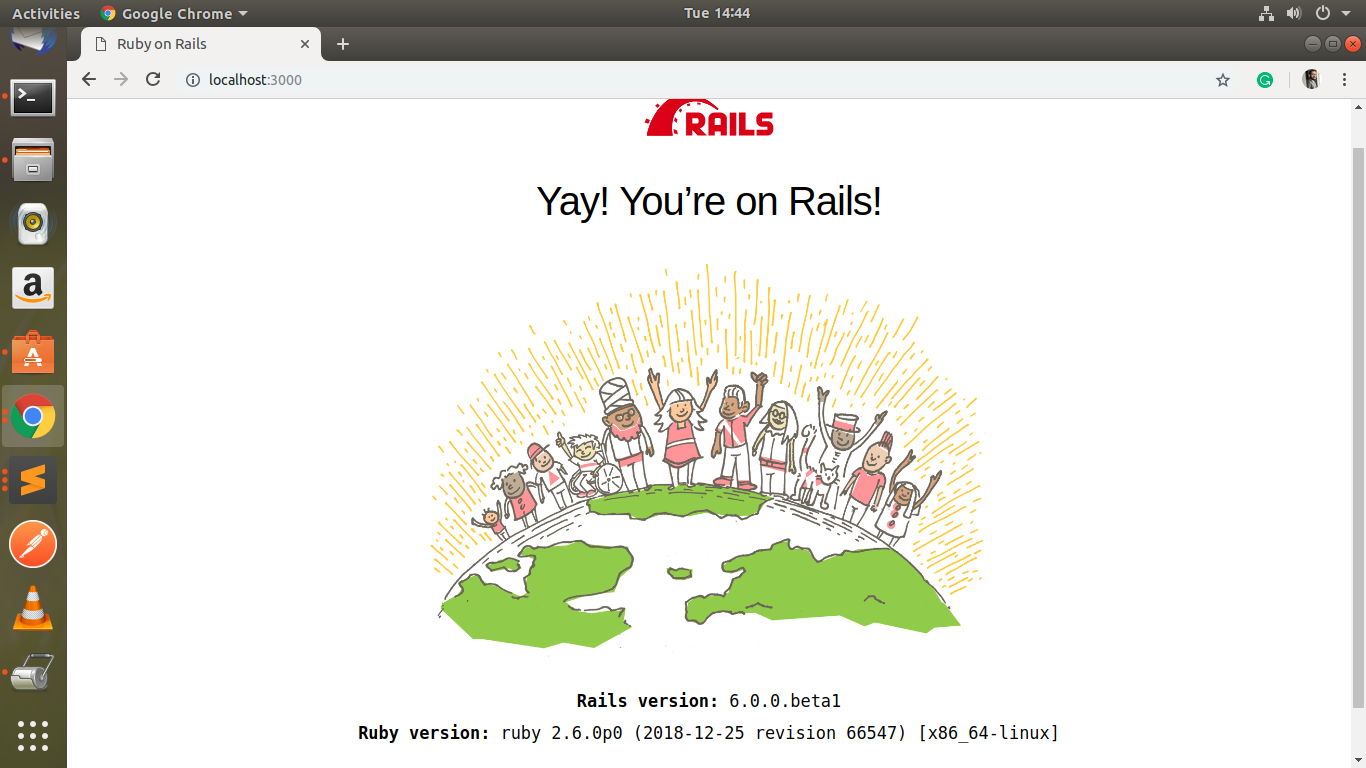Switch to Google Chrome in the dock
The height and width of the screenshot is (768, 1366).
[33, 416]
